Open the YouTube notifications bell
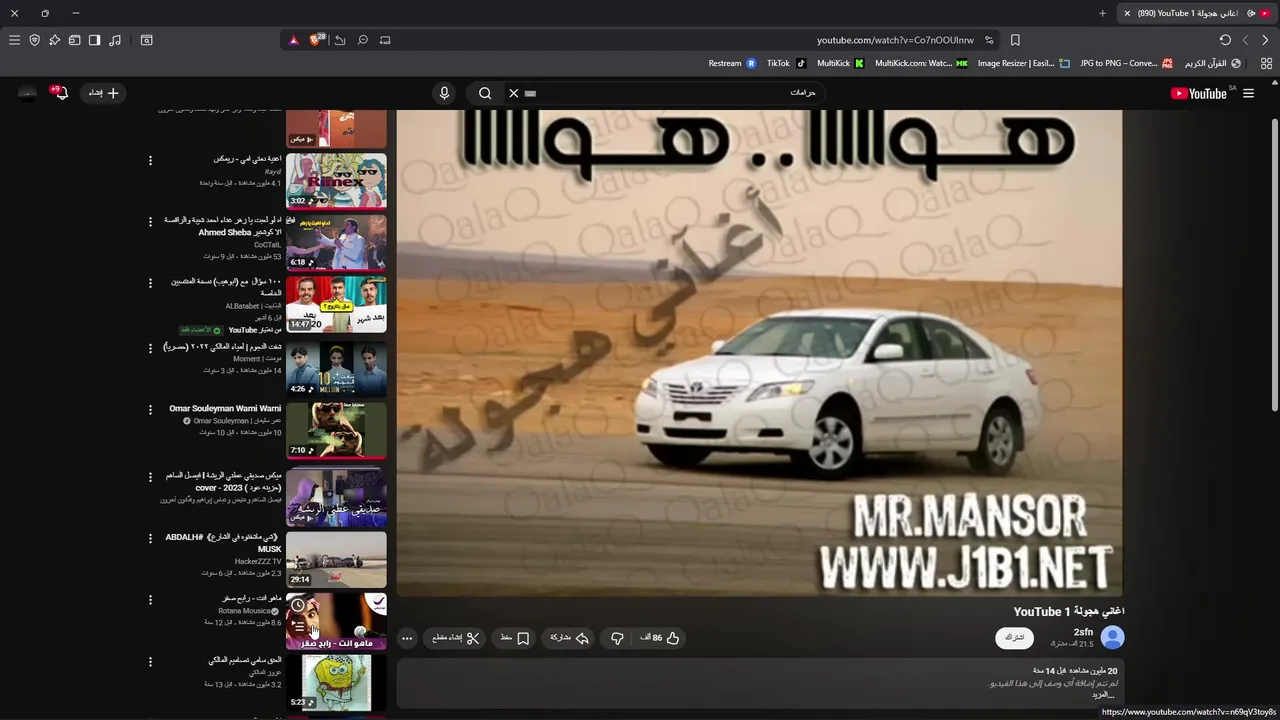 point(60,93)
